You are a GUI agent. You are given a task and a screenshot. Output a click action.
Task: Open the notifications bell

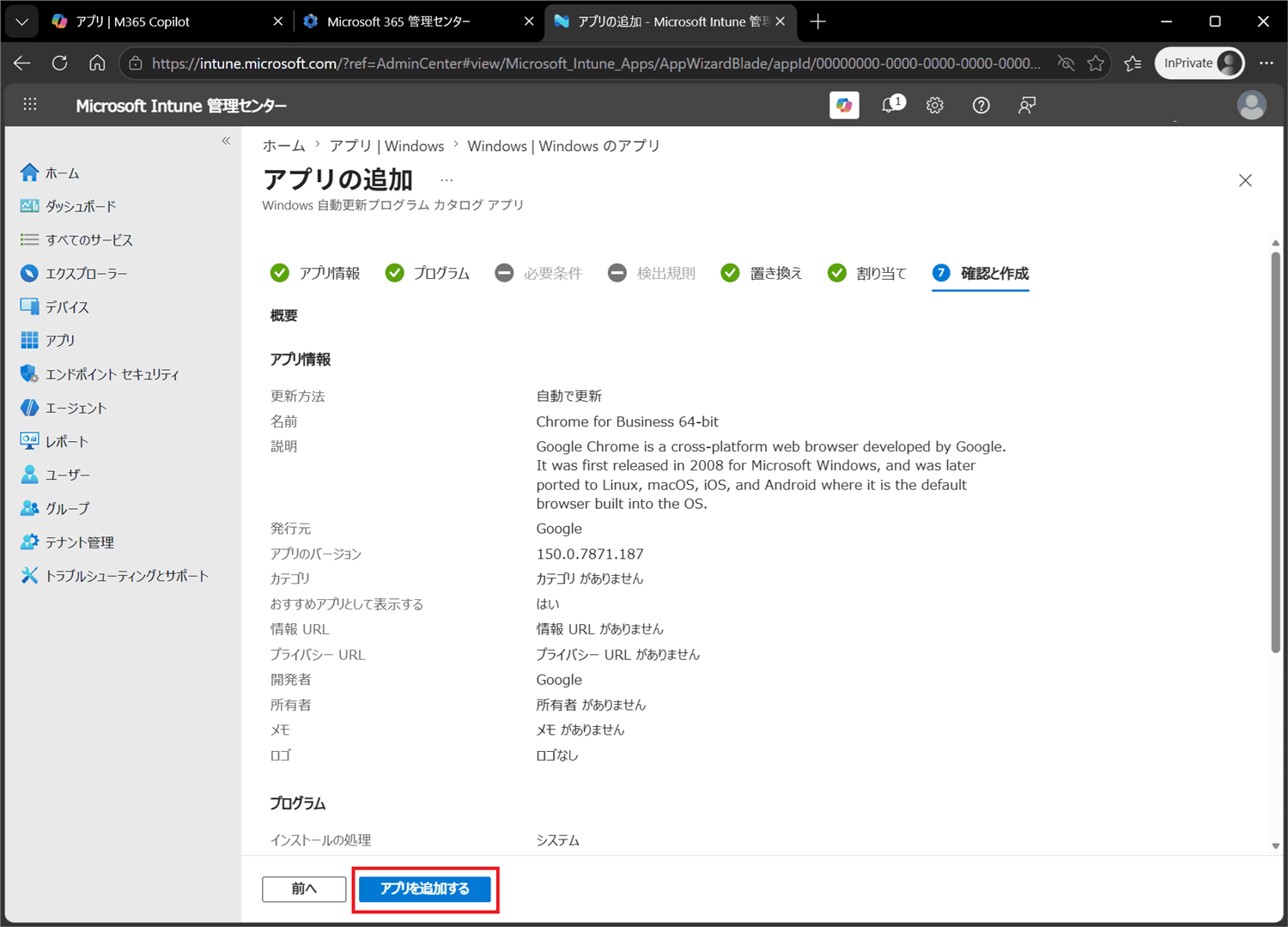click(892, 105)
